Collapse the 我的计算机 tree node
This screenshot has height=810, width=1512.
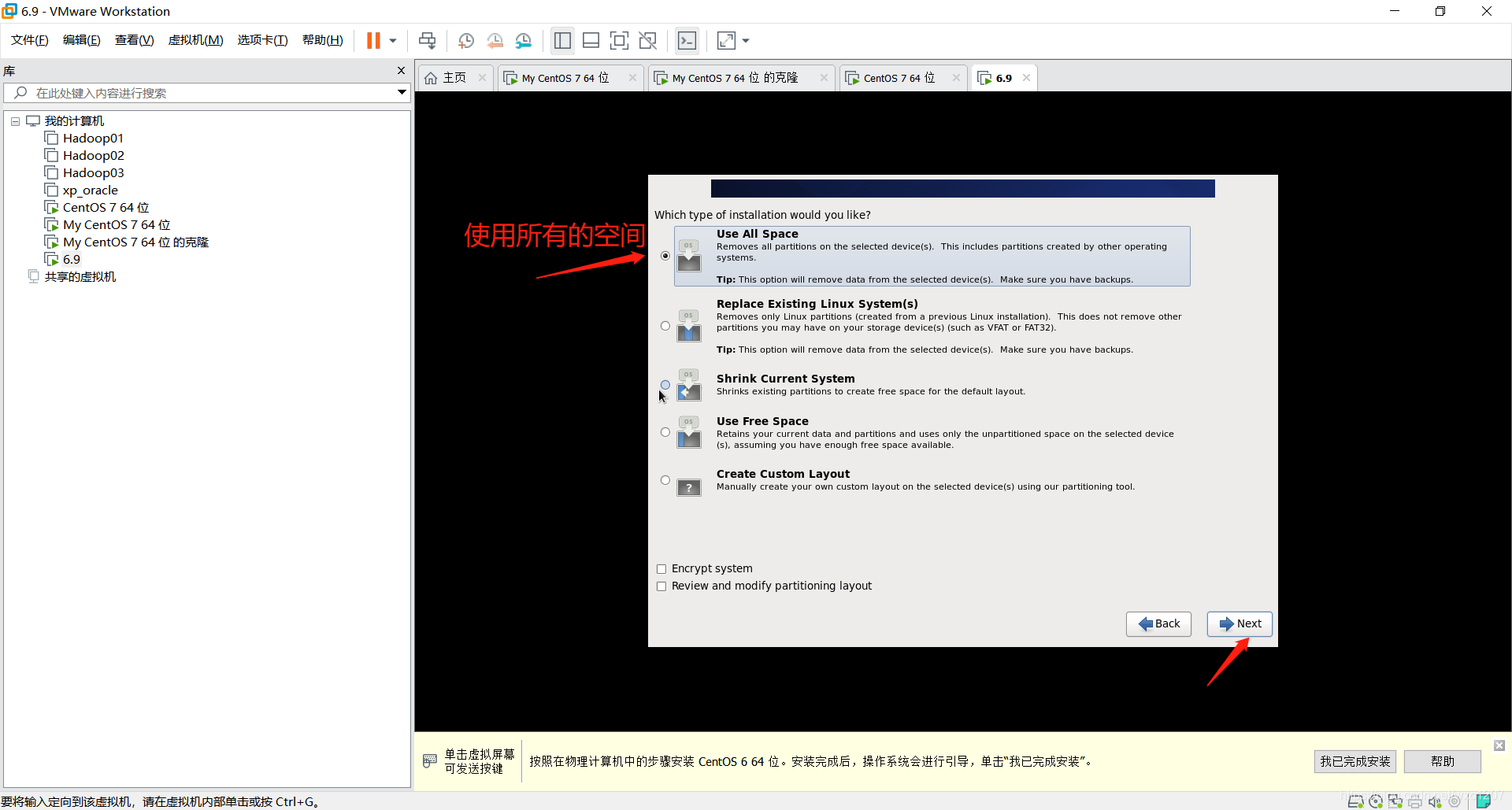[15, 121]
